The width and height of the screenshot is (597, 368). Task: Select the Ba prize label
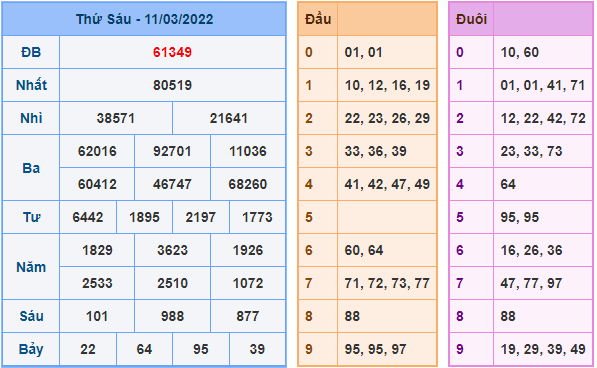pyautogui.click(x=31, y=168)
